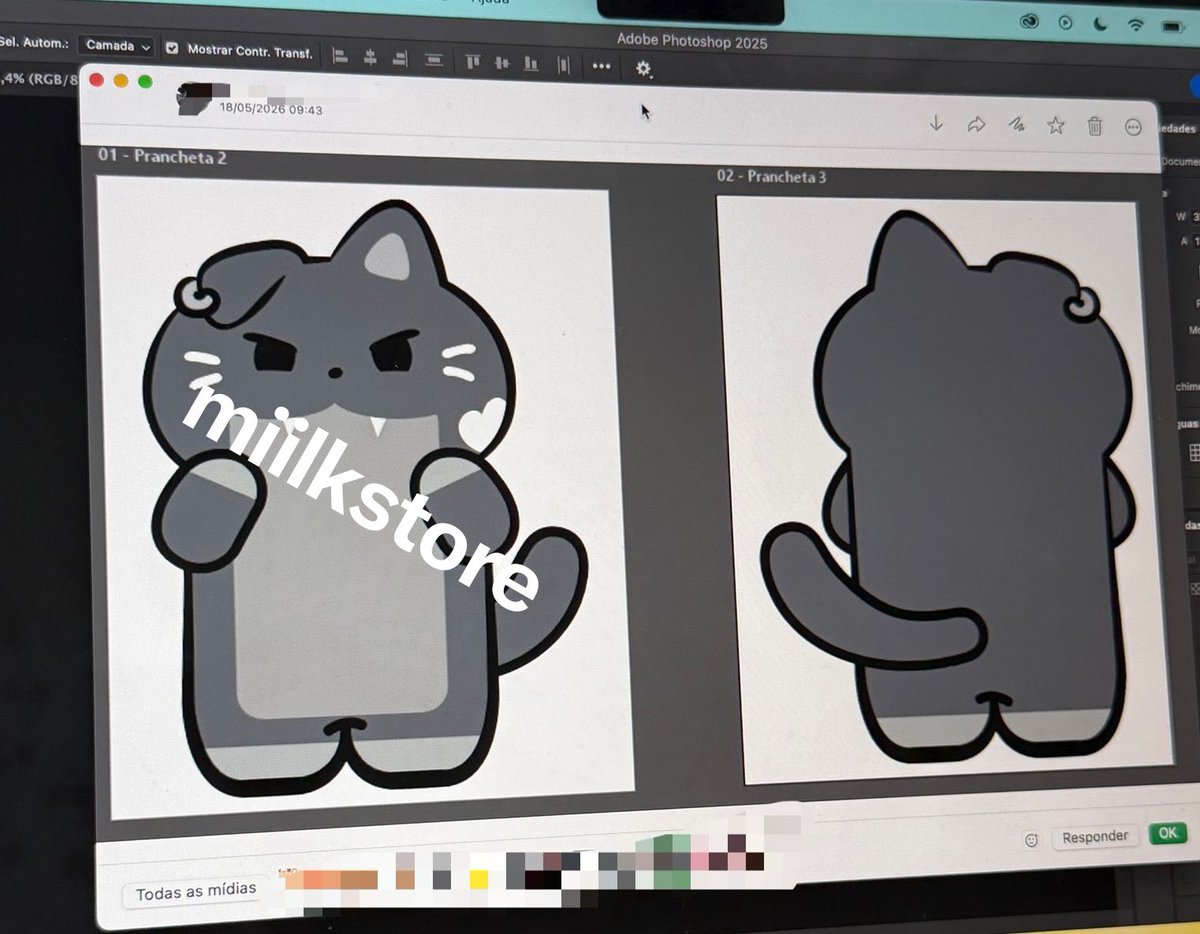The height and width of the screenshot is (934, 1200).
Task: Click the Responder button
Action: click(x=1095, y=836)
